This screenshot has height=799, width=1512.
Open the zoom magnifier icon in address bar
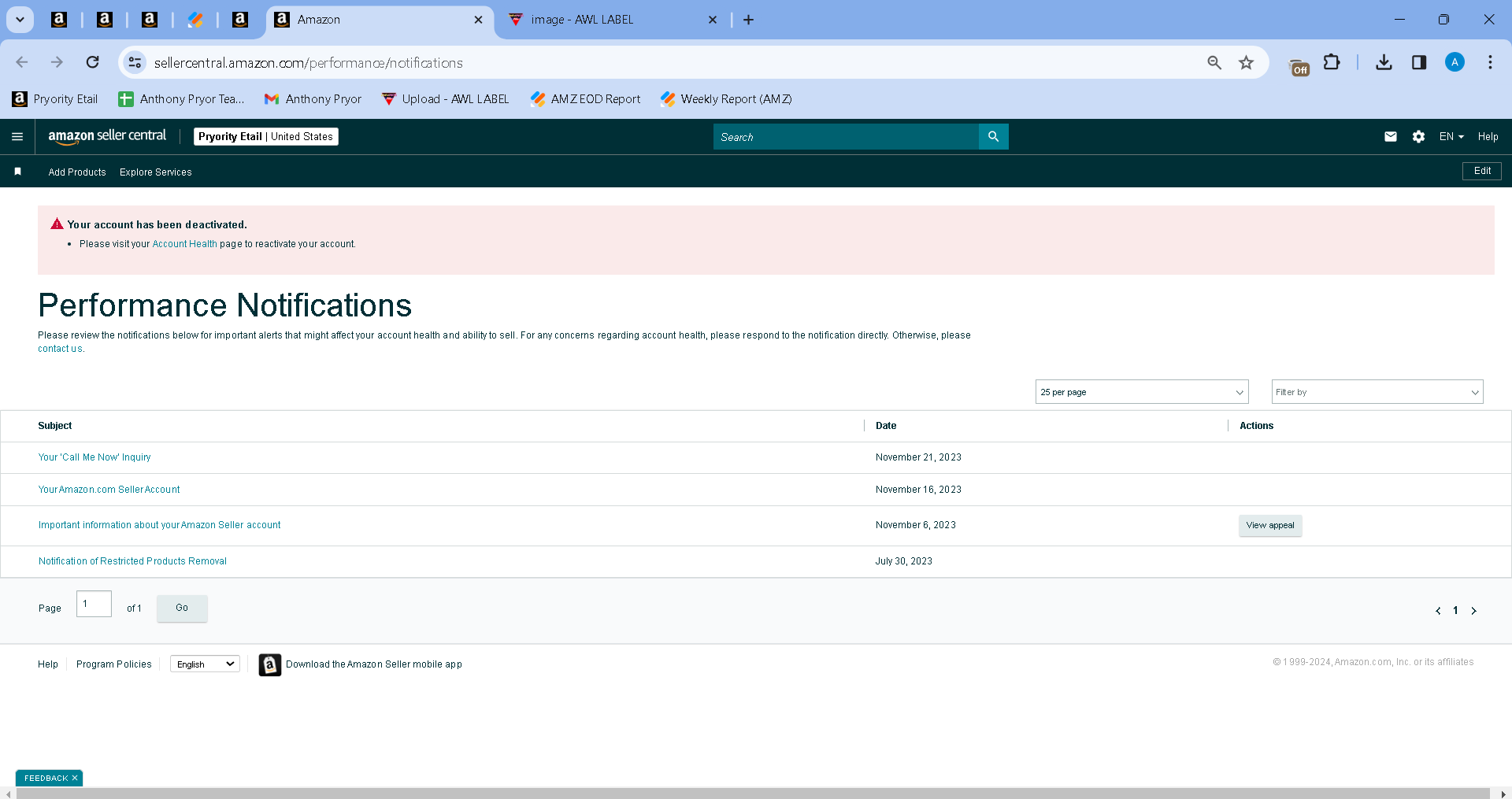1214,62
